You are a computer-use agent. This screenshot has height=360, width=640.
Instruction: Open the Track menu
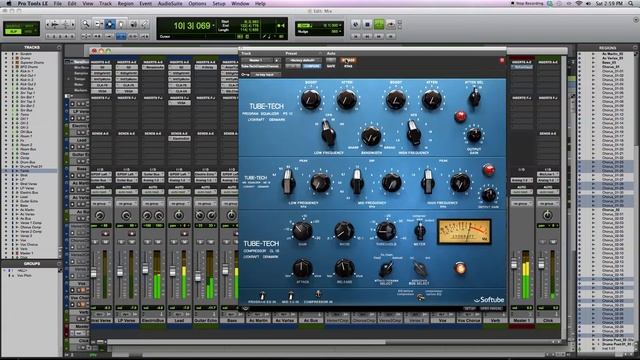[105, 3]
